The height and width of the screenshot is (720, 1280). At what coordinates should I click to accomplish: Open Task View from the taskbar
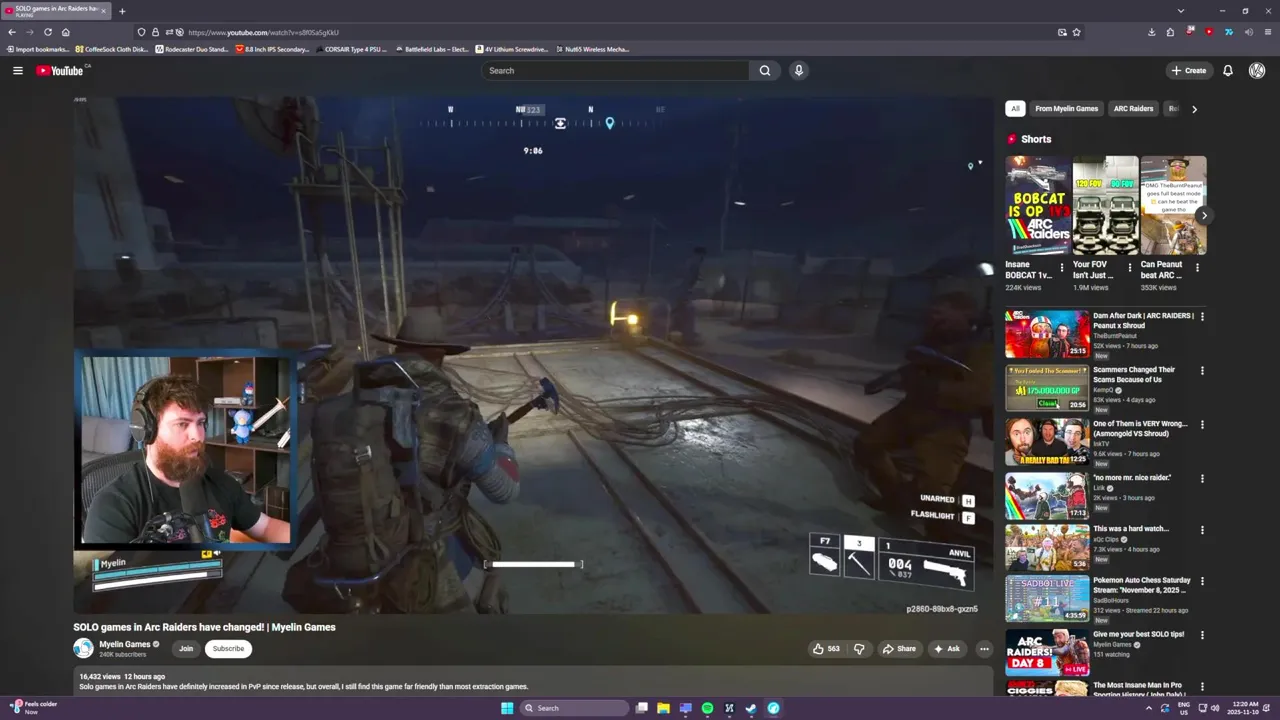[x=641, y=708]
